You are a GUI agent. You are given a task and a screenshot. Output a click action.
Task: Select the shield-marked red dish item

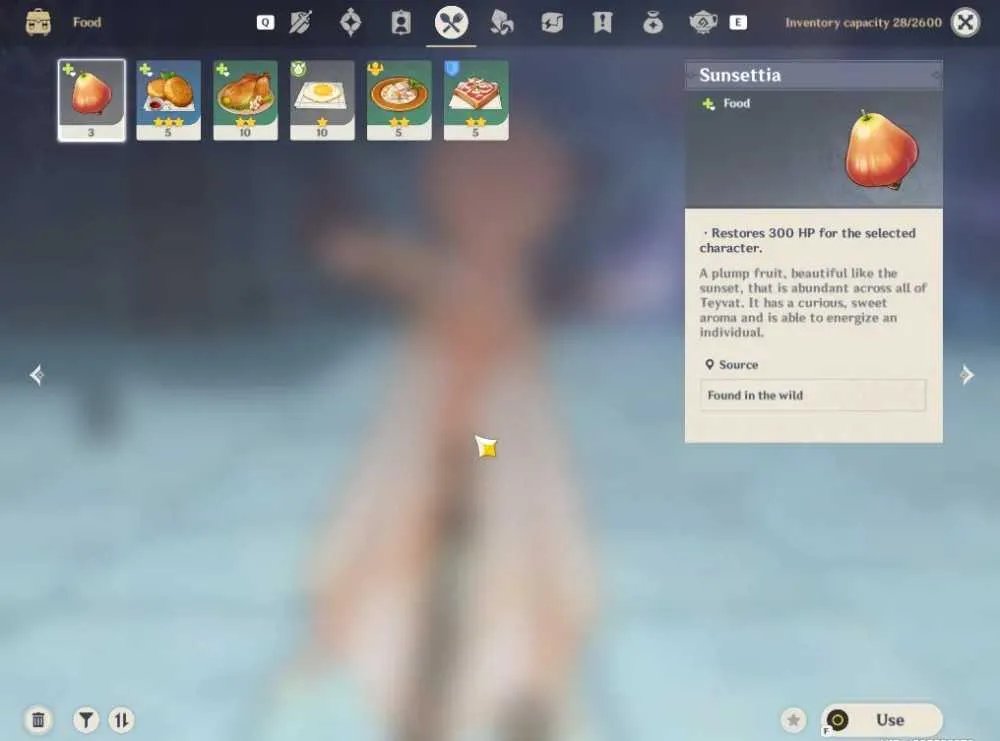coord(476,100)
